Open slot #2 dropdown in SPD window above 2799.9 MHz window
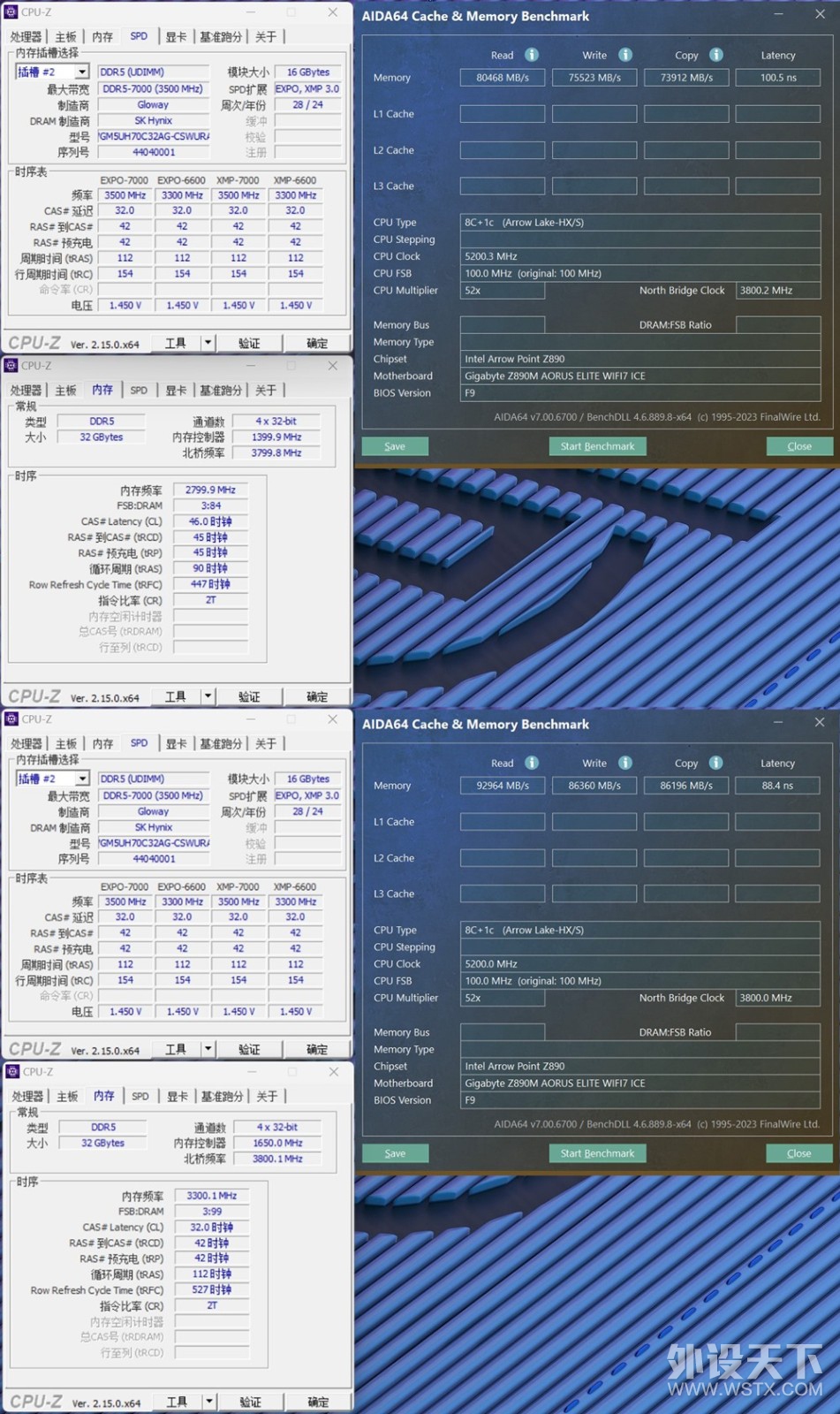840x1414 pixels. 82,72
